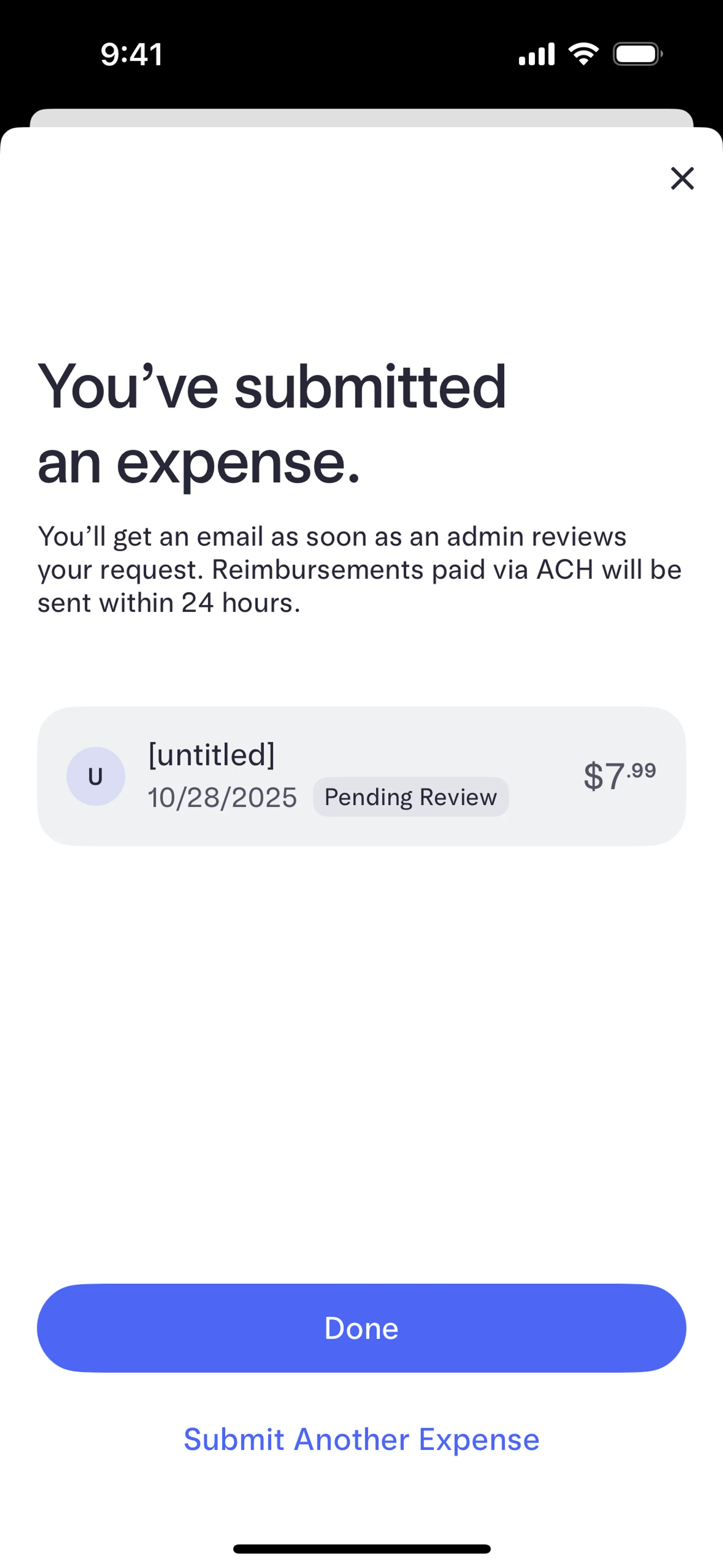Click the "an expense." heading line
The height and width of the screenshot is (1568, 723).
(x=199, y=463)
